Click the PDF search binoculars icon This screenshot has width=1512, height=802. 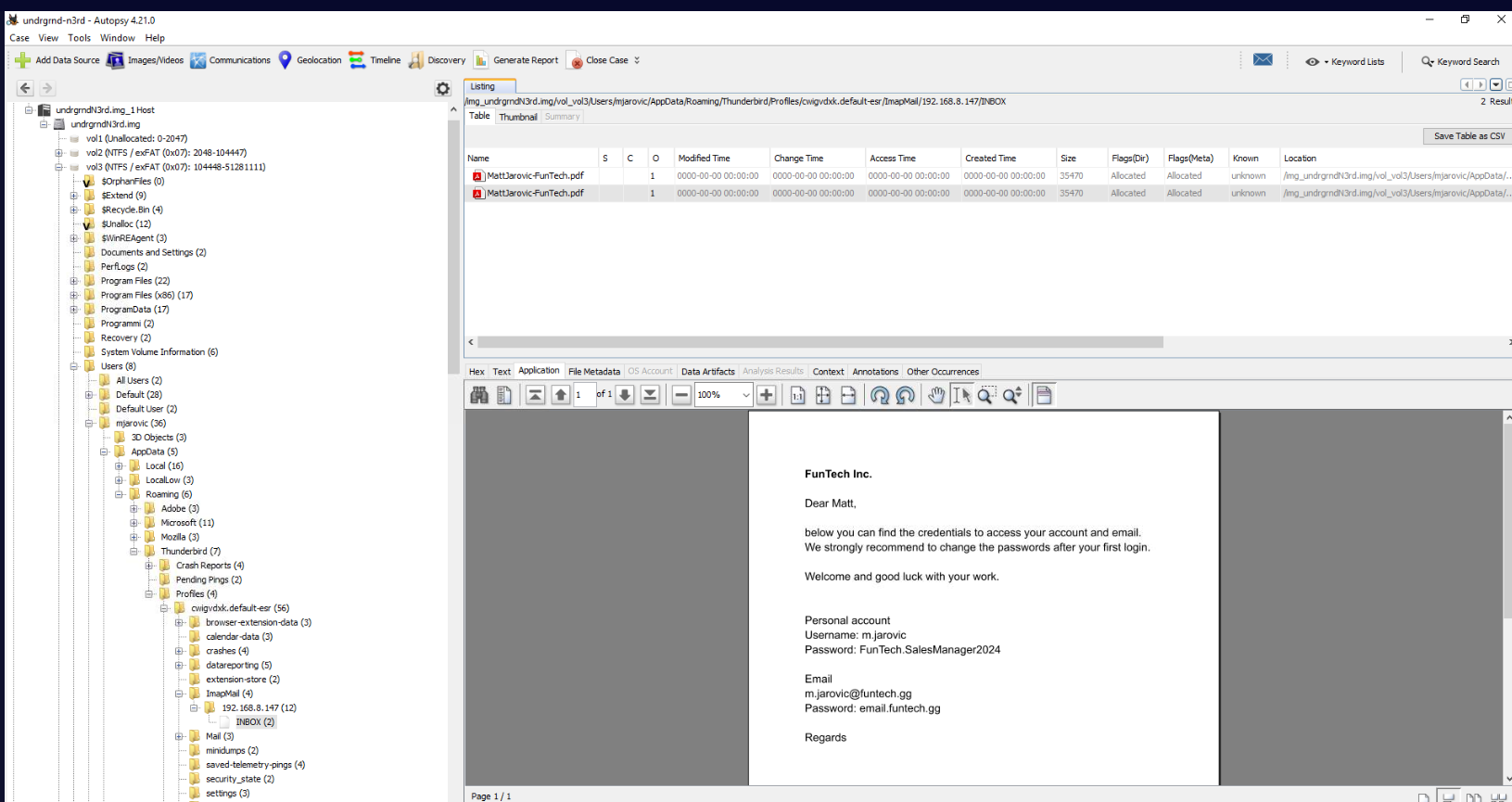[479, 395]
